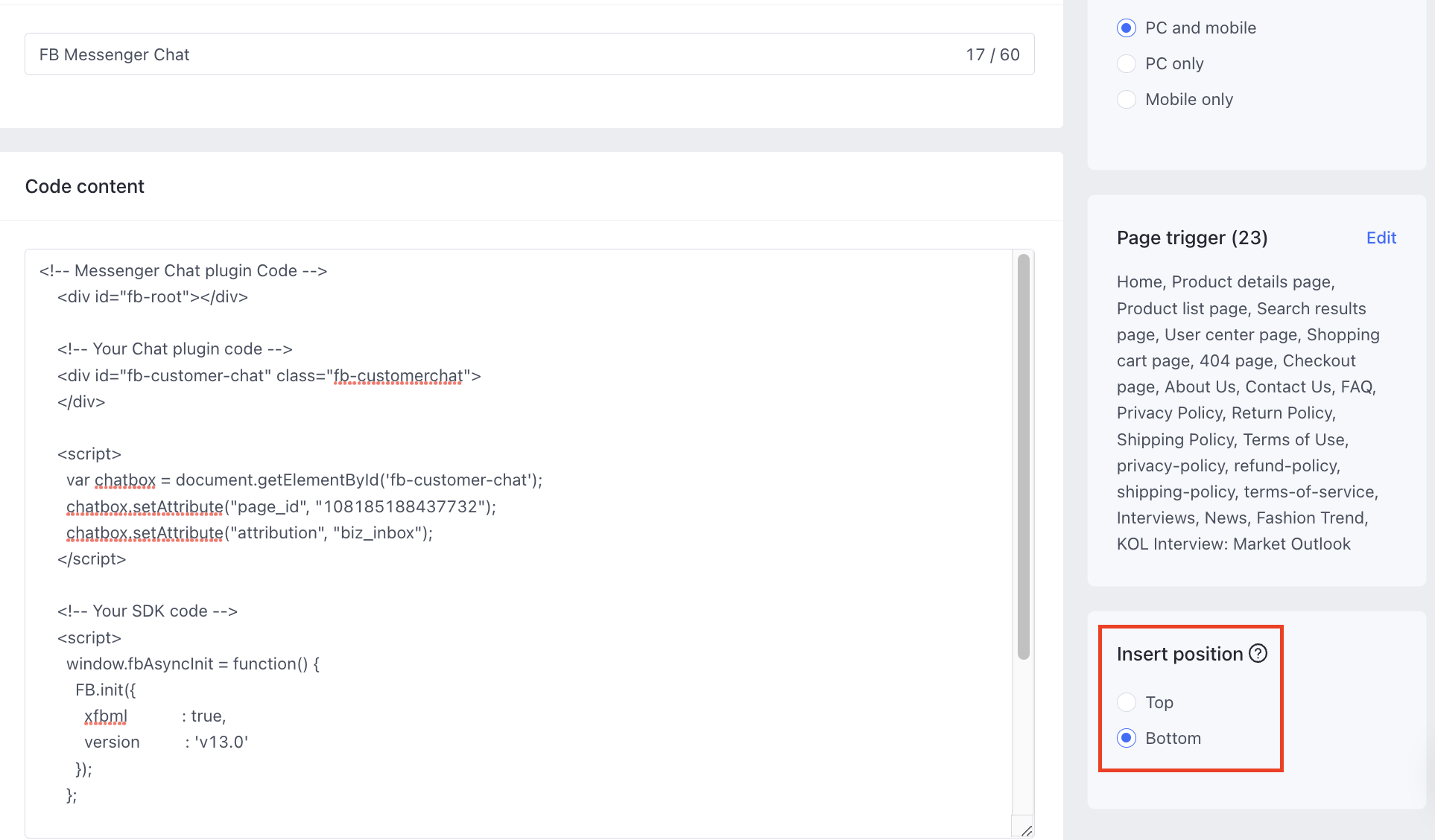Click the version 'v13.0' code line
The width and height of the screenshot is (1435, 840).
click(x=165, y=742)
